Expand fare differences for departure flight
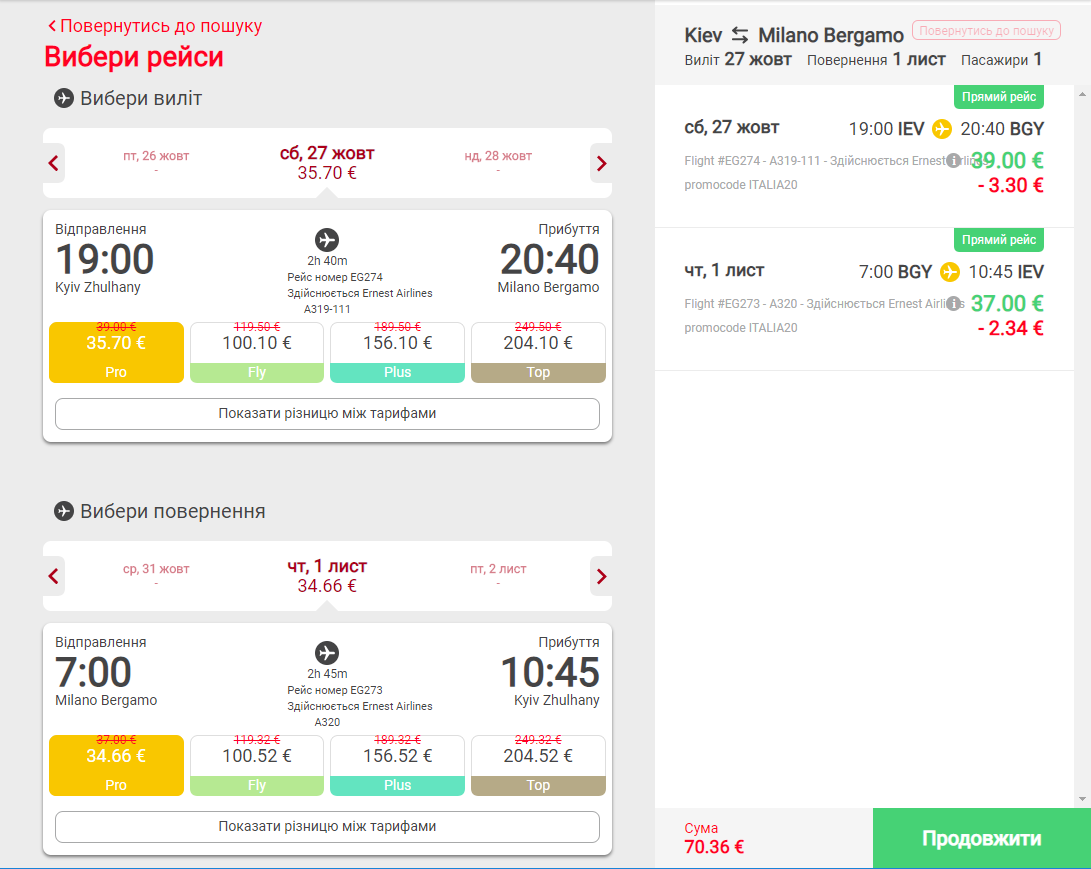 [327, 413]
